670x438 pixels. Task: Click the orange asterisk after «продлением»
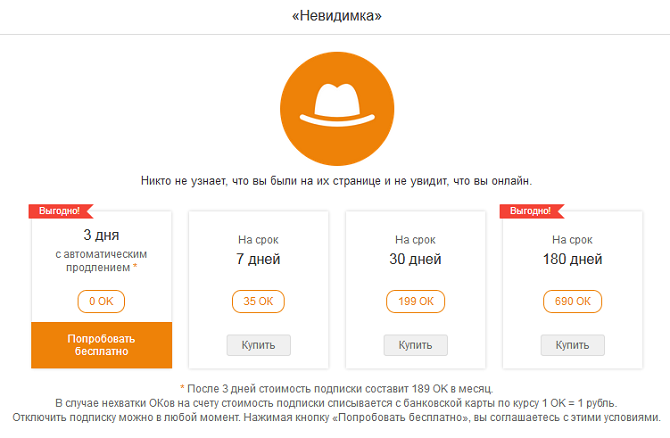tap(135, 267)
